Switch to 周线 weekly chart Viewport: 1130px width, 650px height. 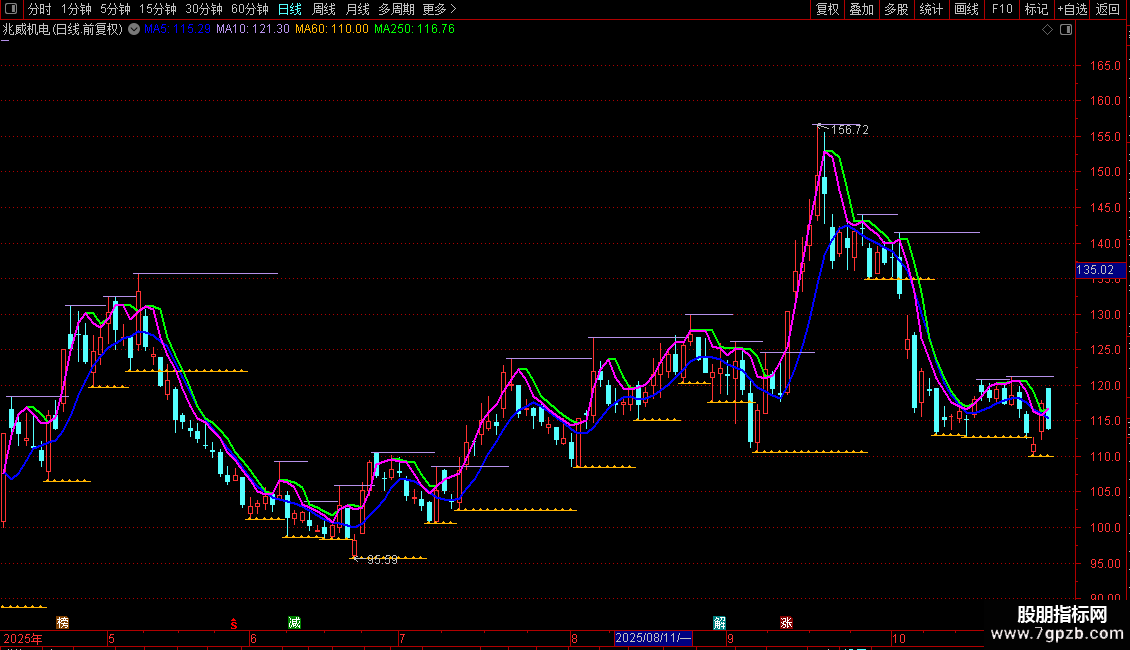click(x=324, y=9)
